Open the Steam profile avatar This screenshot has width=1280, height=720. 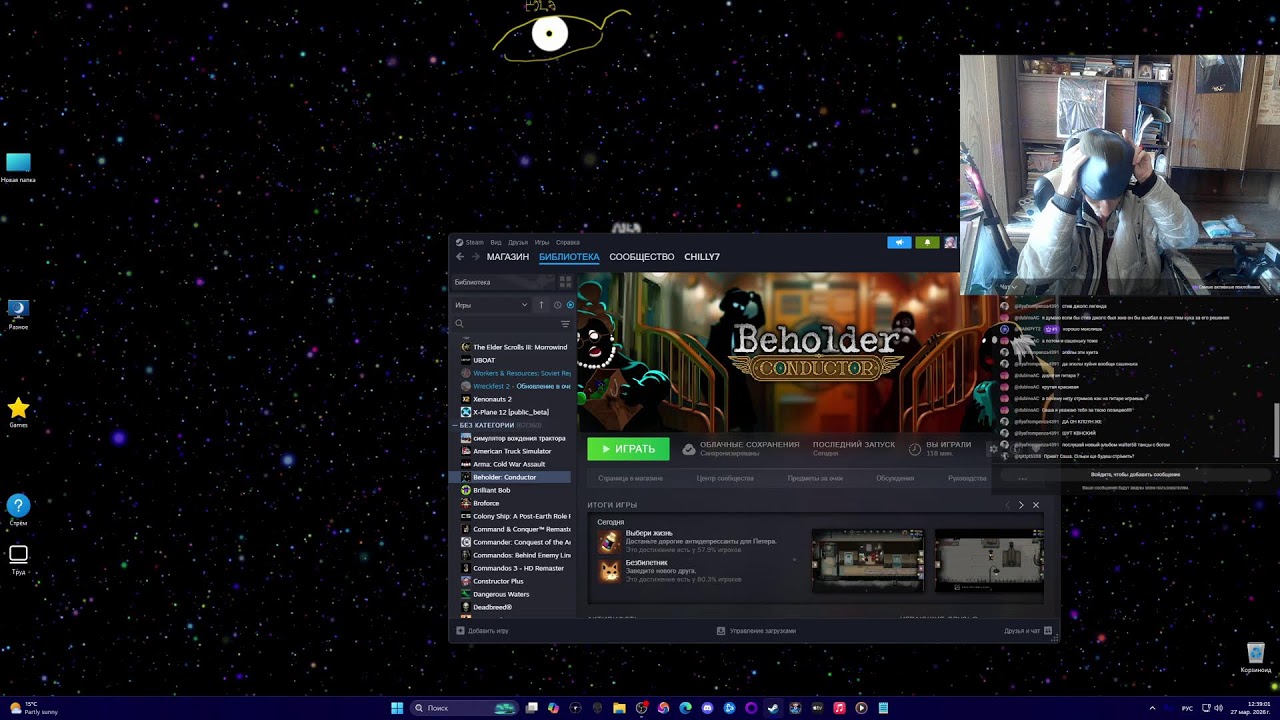950,242
